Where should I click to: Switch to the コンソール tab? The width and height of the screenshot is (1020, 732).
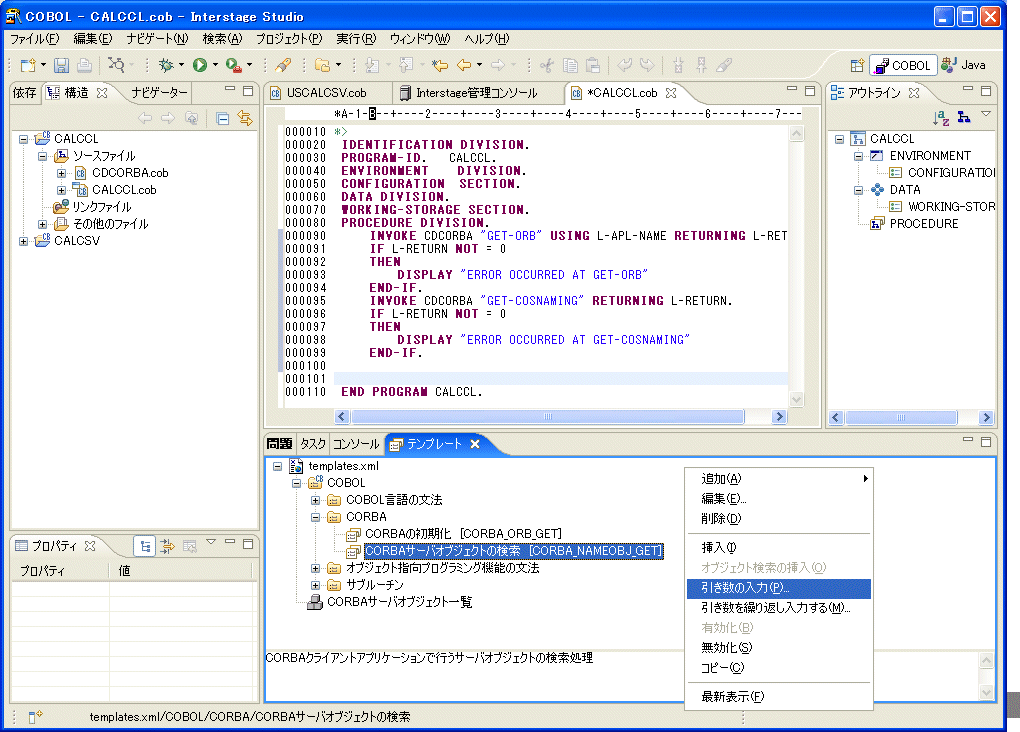[356, 444]
